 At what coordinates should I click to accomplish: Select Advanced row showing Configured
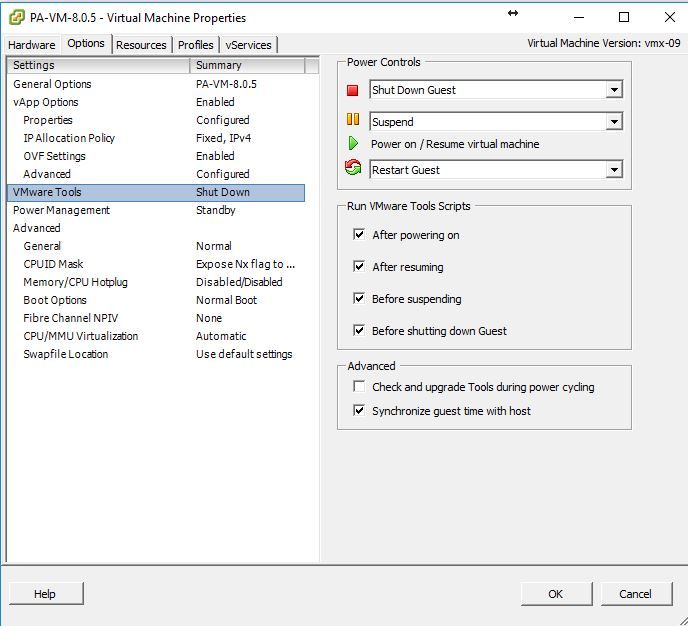[156, 174]
